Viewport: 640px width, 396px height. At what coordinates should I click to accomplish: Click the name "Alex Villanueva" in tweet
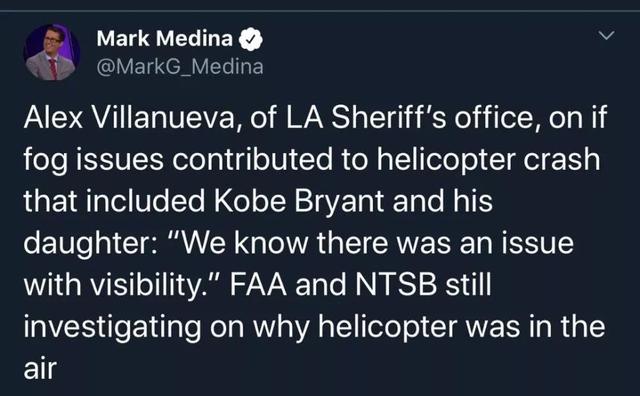point(130,117)
